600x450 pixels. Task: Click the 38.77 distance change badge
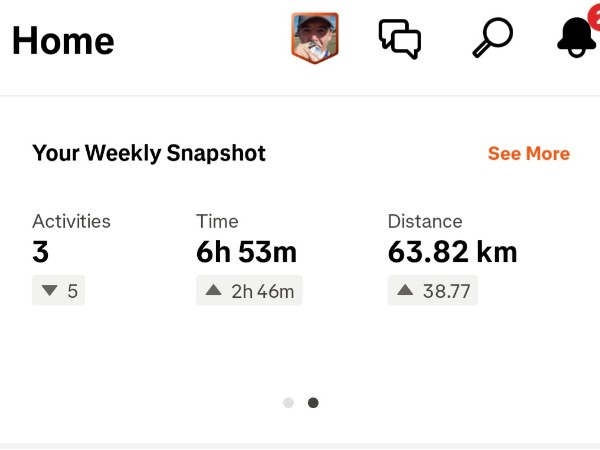(433, 291)
